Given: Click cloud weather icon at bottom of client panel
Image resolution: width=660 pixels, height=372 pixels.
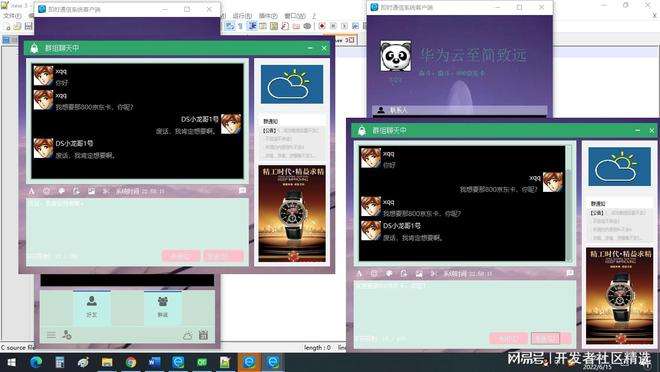Looking at the screenshot, I should tap(188, 335).
